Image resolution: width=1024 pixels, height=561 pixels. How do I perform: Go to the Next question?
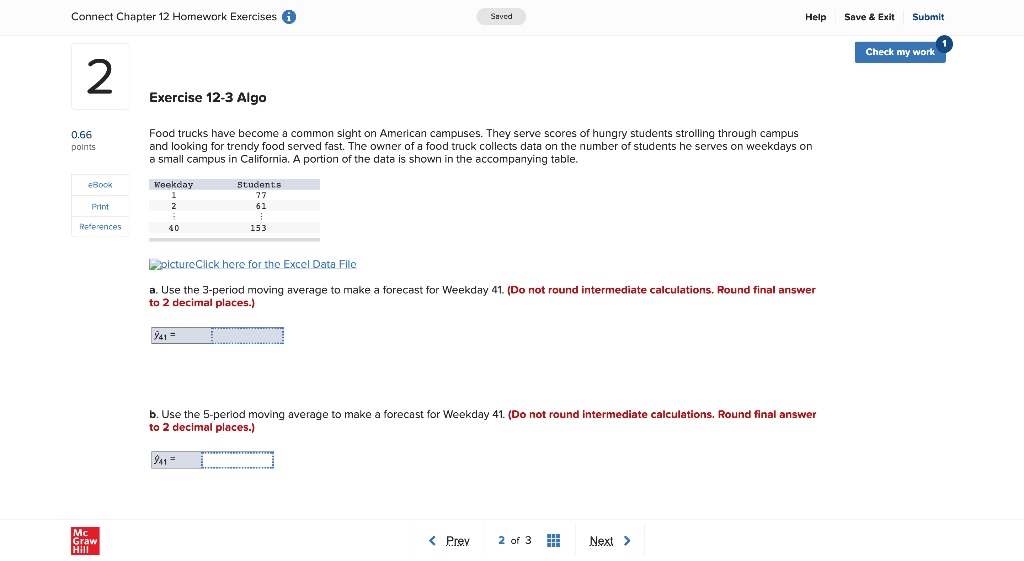click(x=601, y=541)
